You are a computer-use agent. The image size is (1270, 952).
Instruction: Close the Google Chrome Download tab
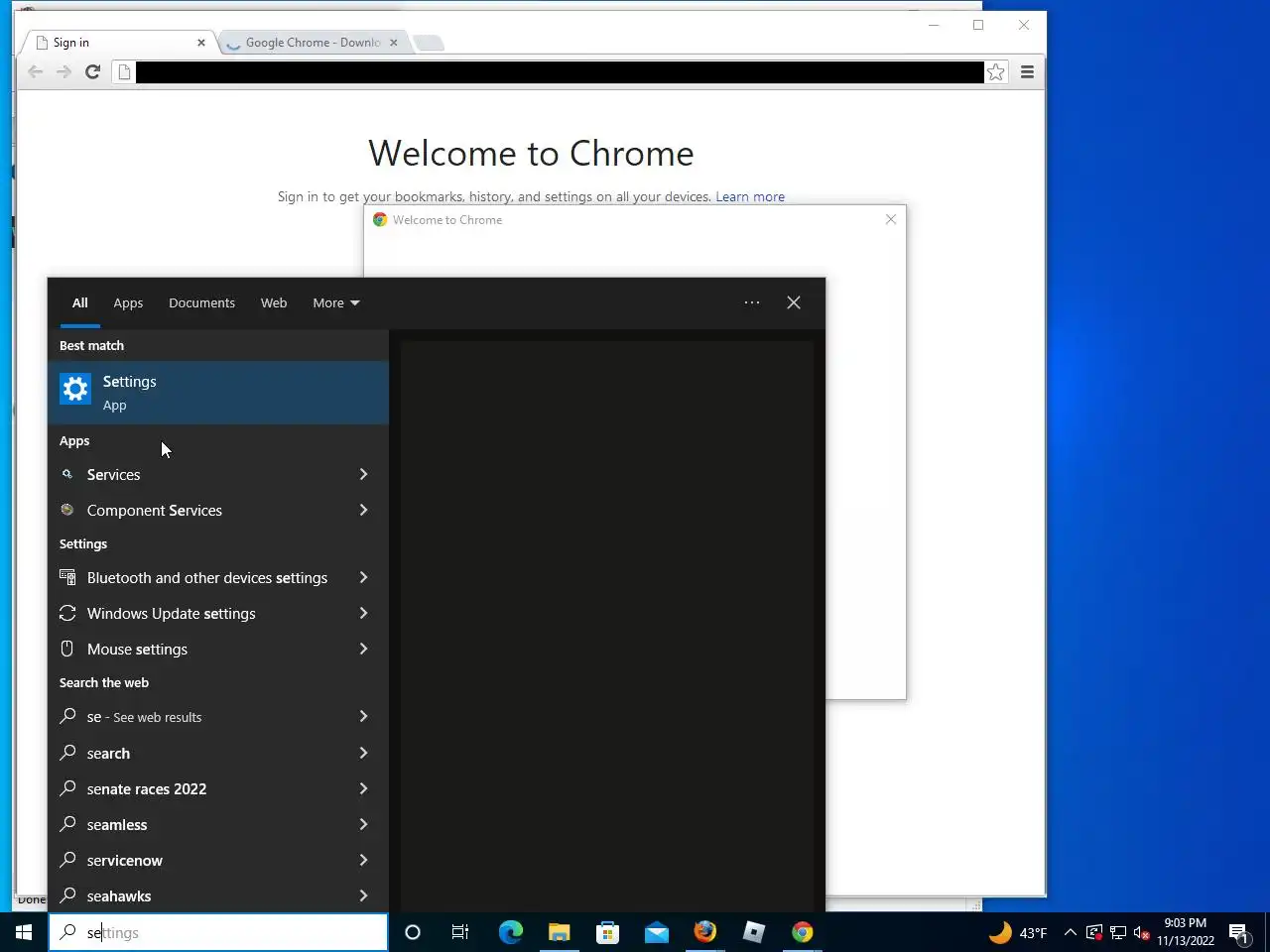point(394,43)
